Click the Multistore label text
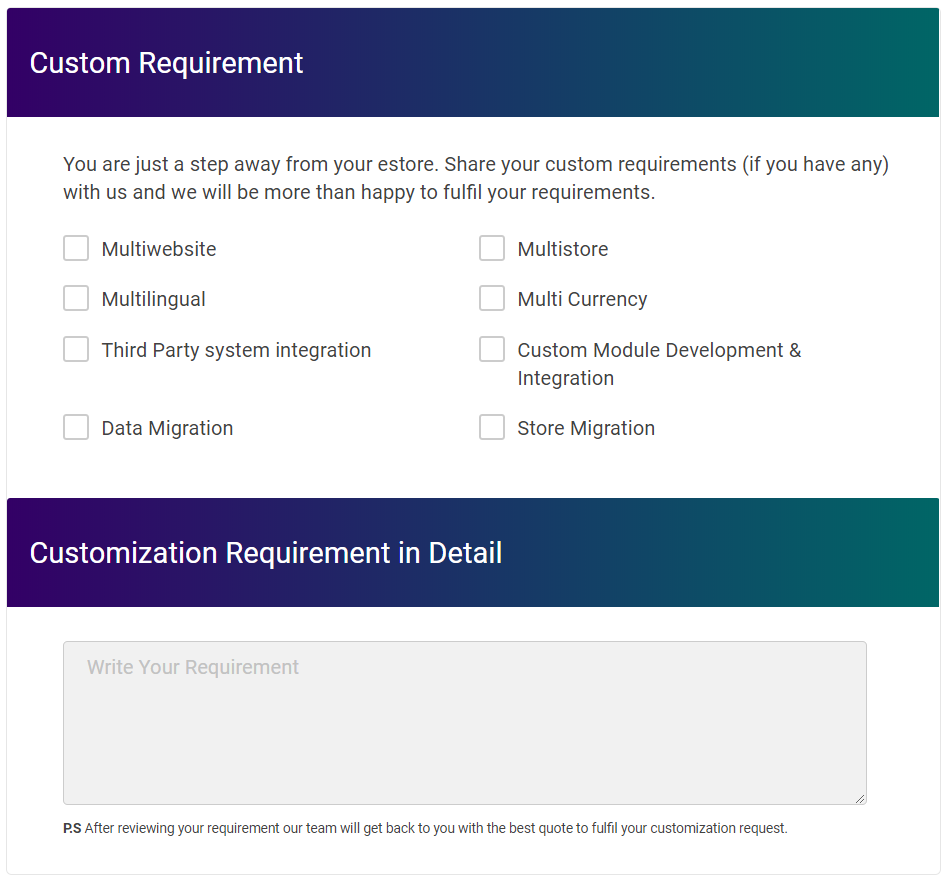This screenshot has width=947, height=883. 562,249
